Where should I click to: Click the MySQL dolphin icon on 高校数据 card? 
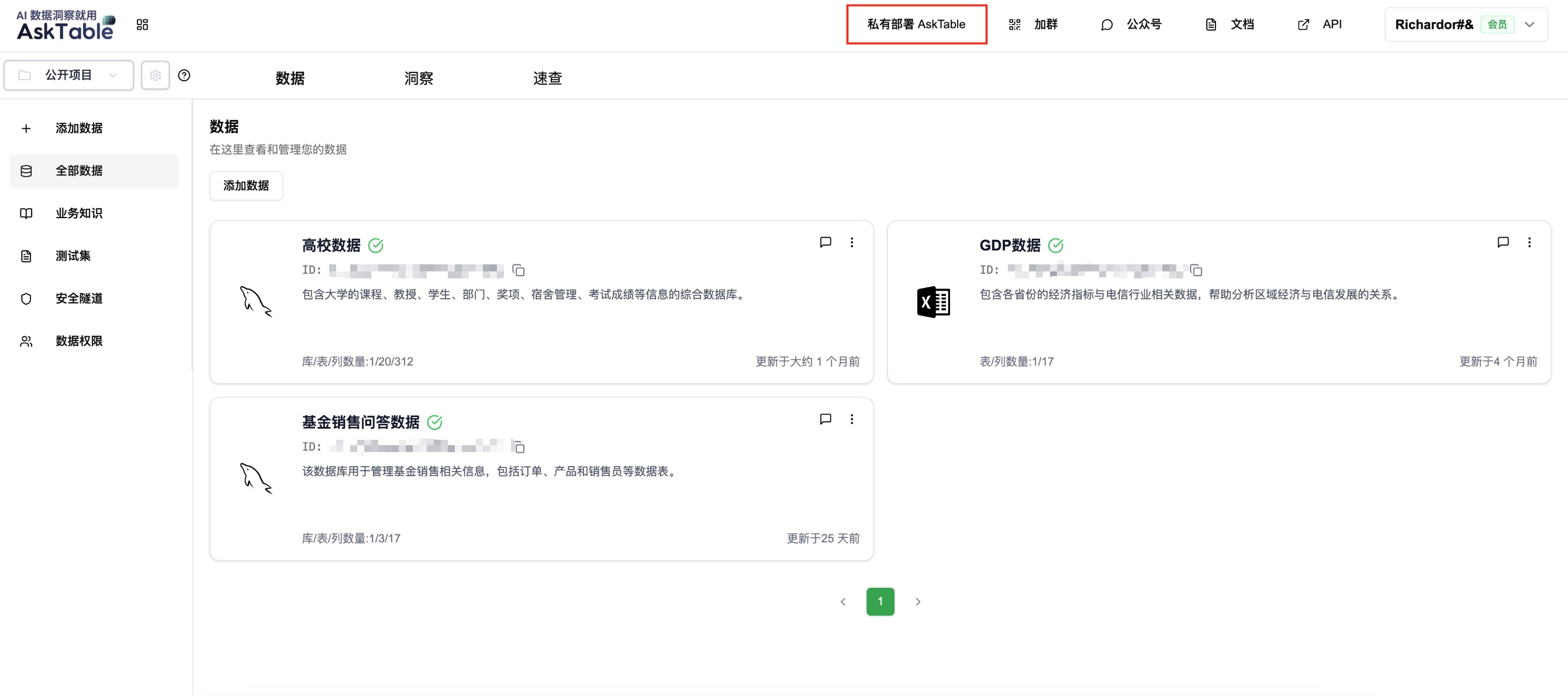point(256,301)
